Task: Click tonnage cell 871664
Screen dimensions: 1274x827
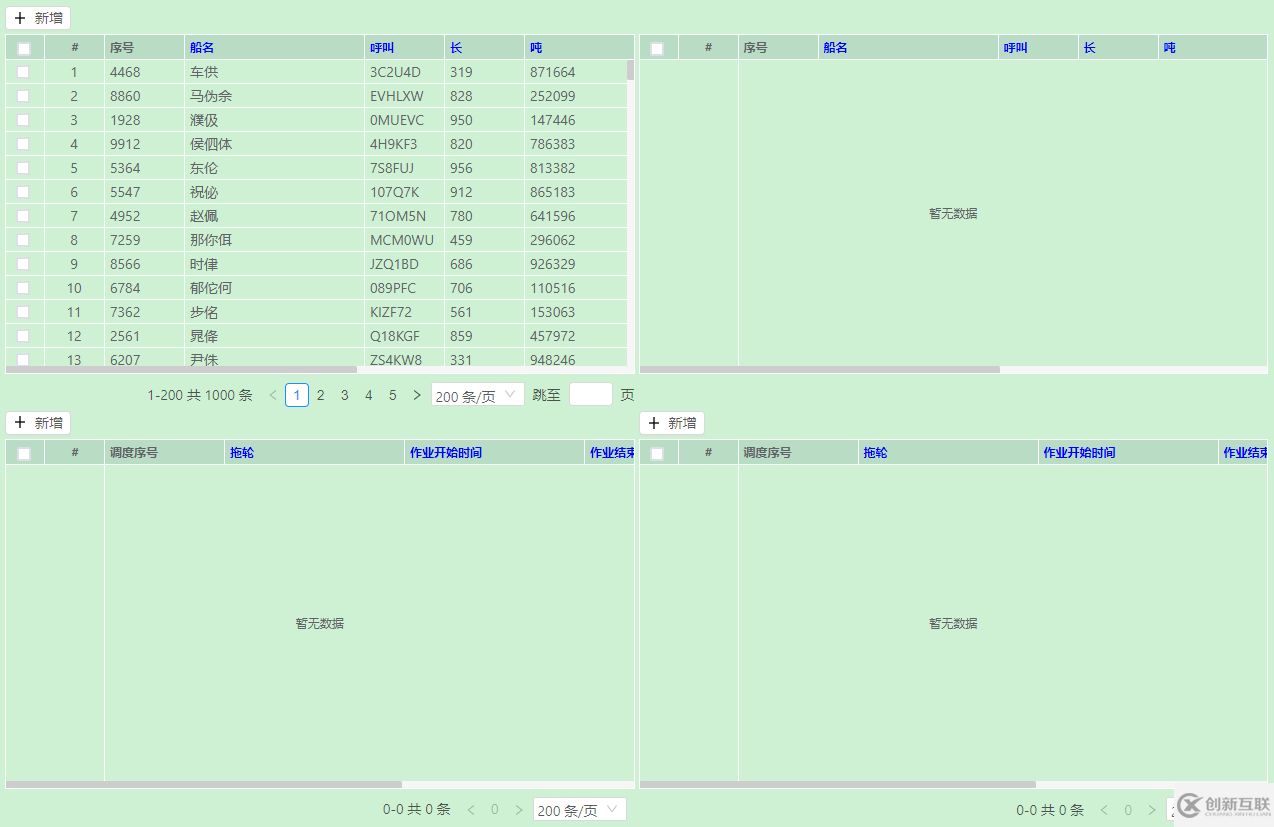Action: click(x=553, y=72)
